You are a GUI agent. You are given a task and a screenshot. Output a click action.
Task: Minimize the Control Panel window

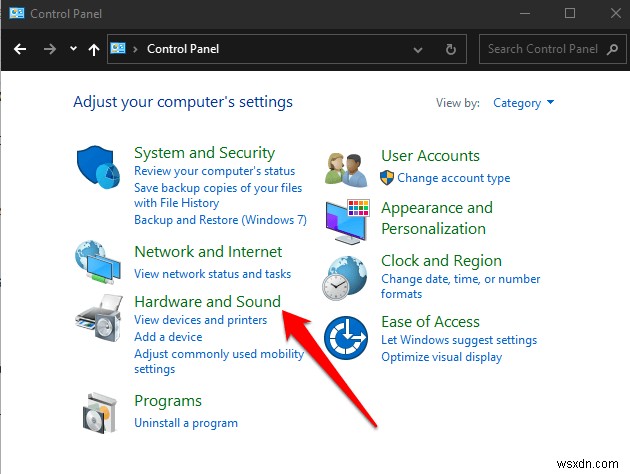pyautogui.click(x=525, y=13)
